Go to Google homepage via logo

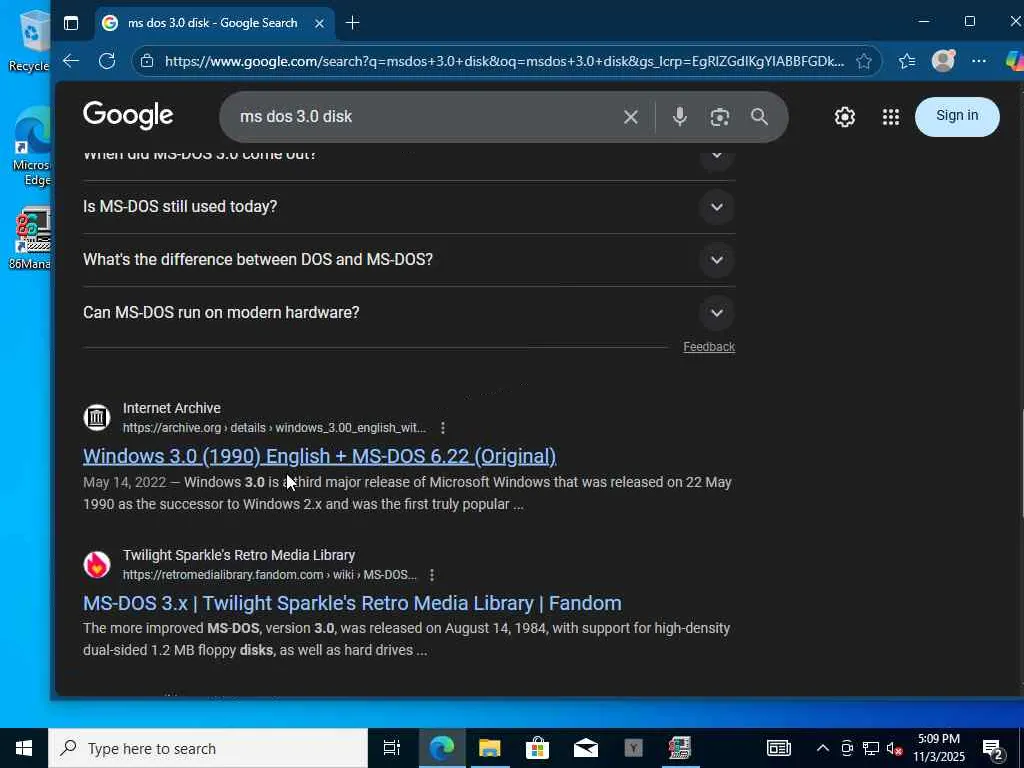point(128,116)
